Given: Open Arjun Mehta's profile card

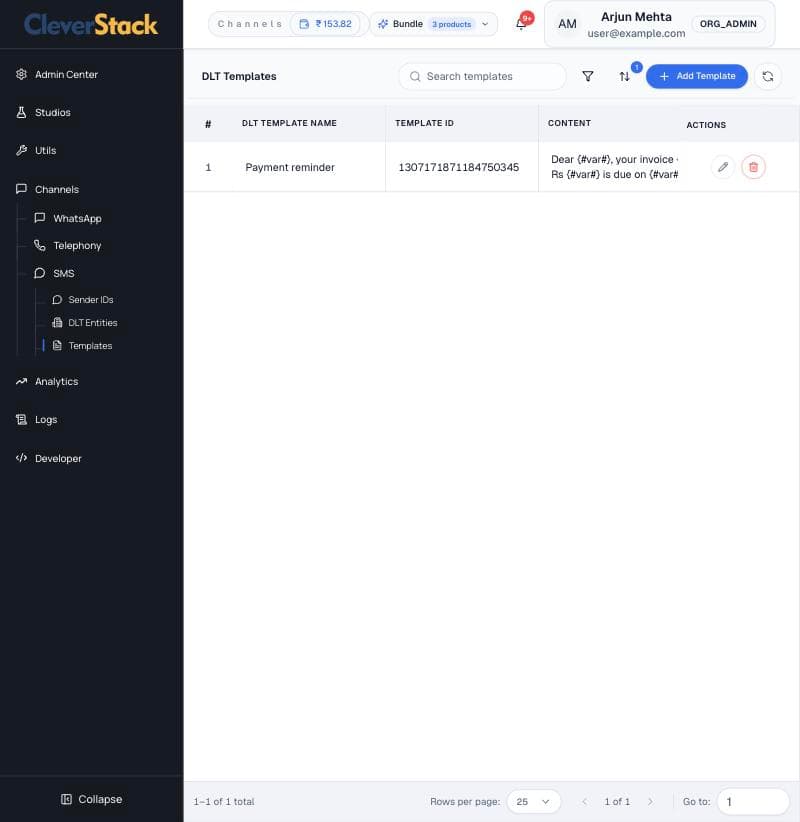Looking at the screenshot, I should 660,24.
